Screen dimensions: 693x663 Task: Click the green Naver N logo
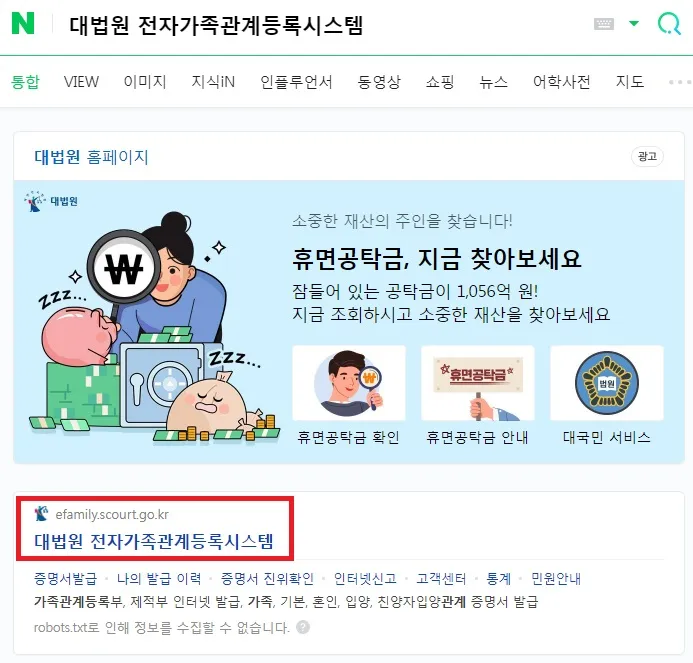tap(23, 23)
